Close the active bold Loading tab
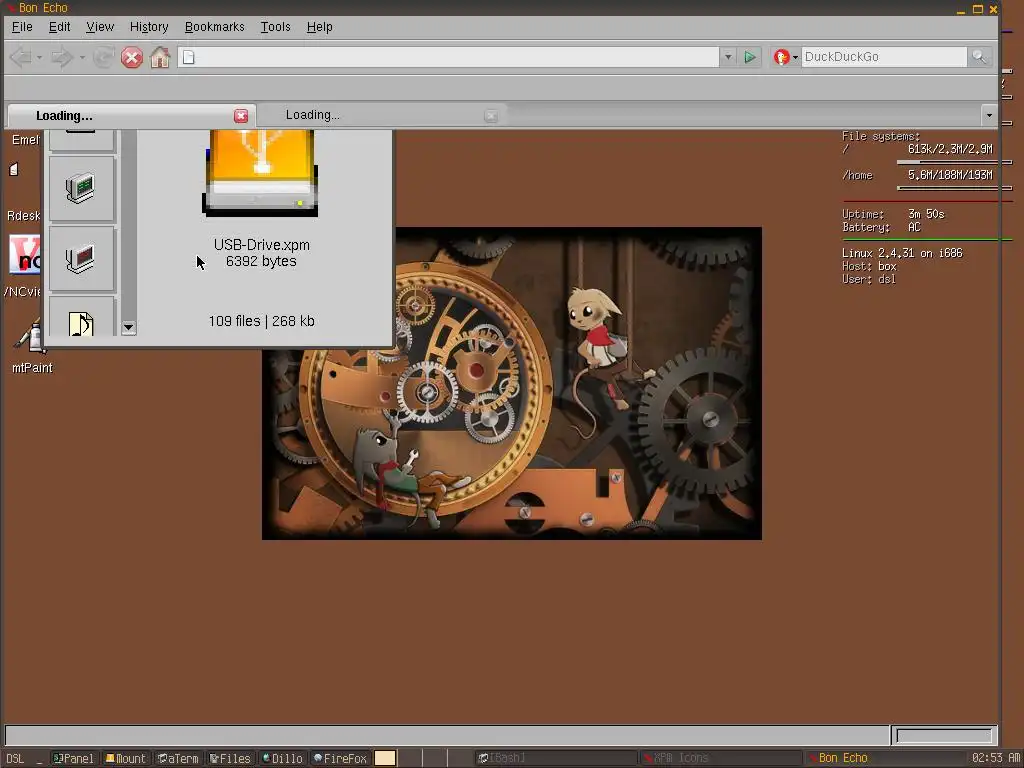Screen dimensions: 1024x768 click(x=241, y=116)
